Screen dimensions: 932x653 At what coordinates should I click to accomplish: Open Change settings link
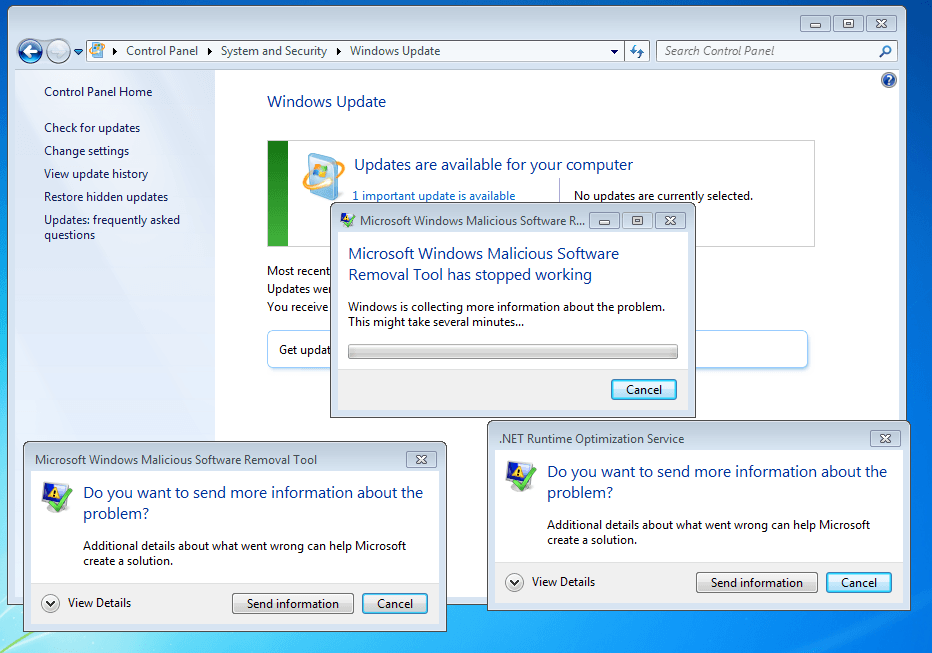[86, 151]
